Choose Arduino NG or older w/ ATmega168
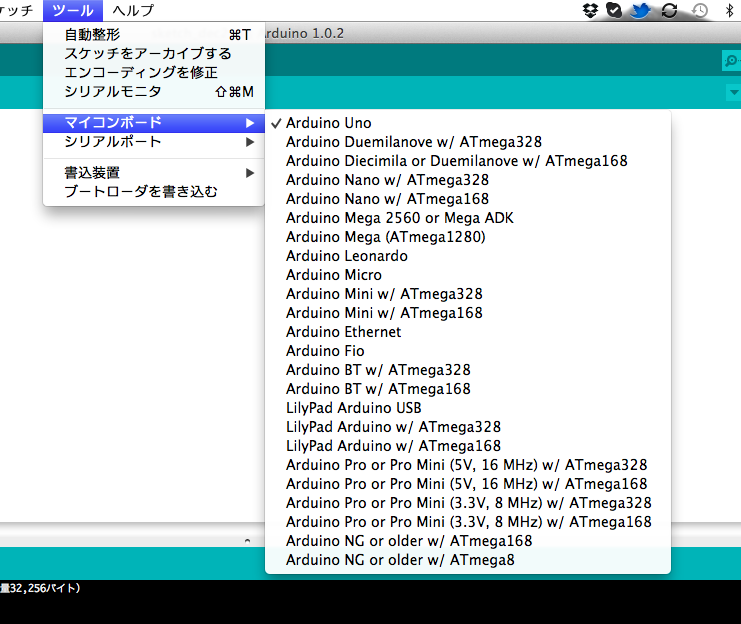 point(468,541)
